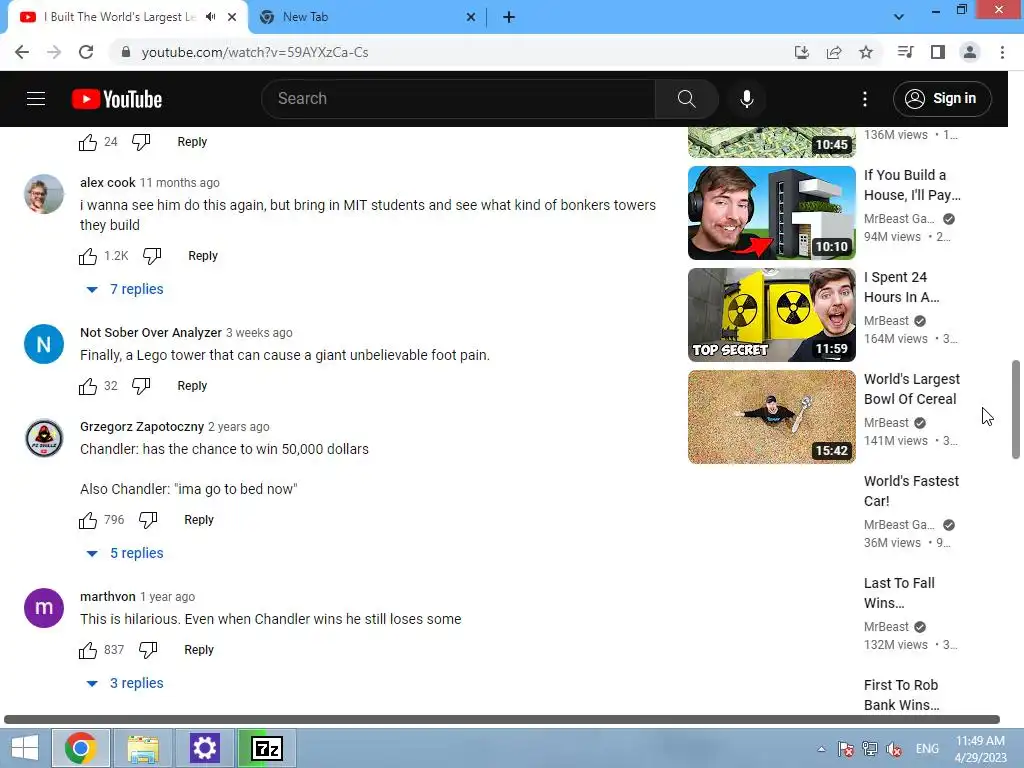This screenshot has height=768, width=1024.
Task: Reply to marthvon's comment
Action: 199,650
